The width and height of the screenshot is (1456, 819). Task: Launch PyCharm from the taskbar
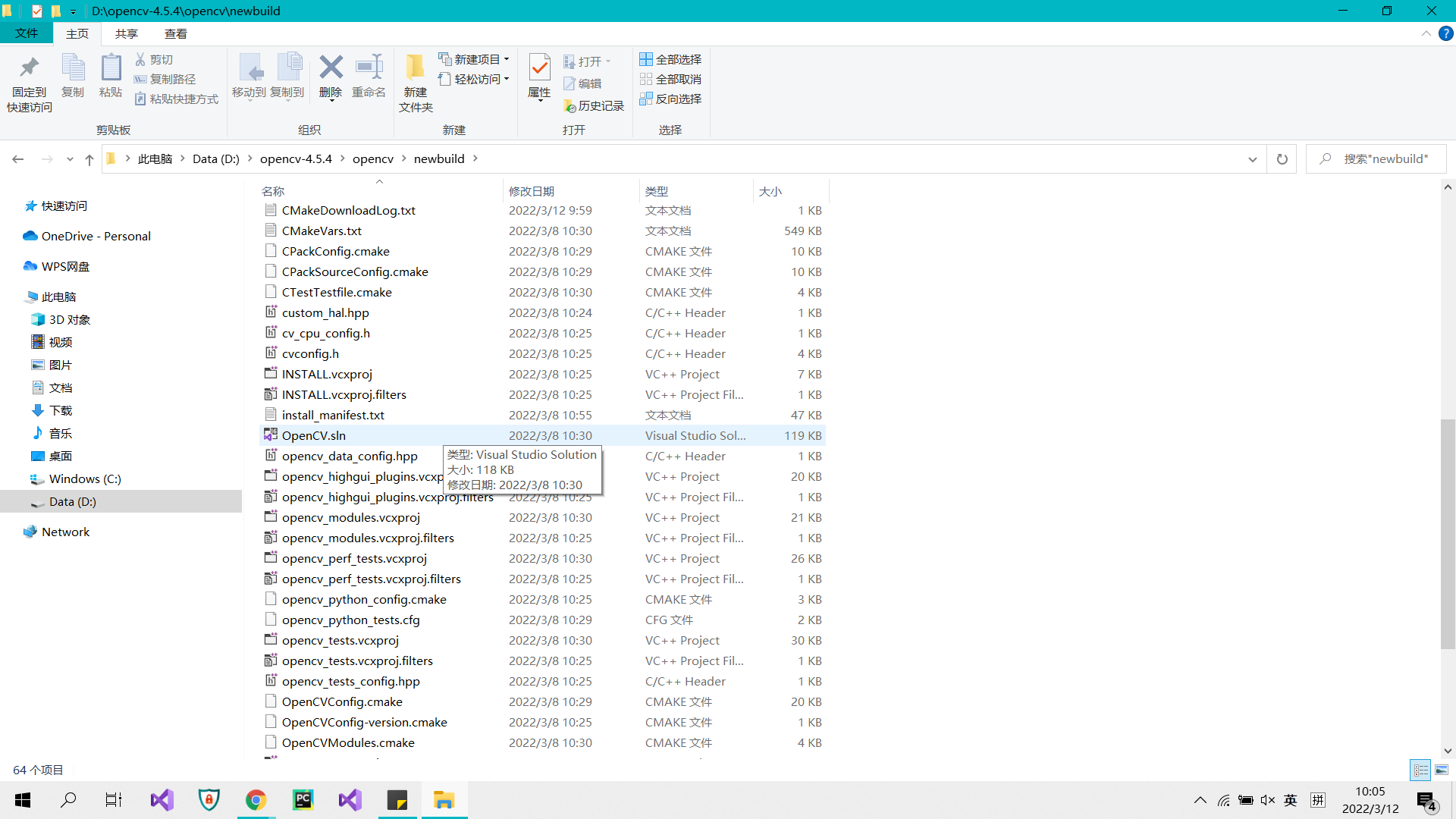tap(303, 799)
